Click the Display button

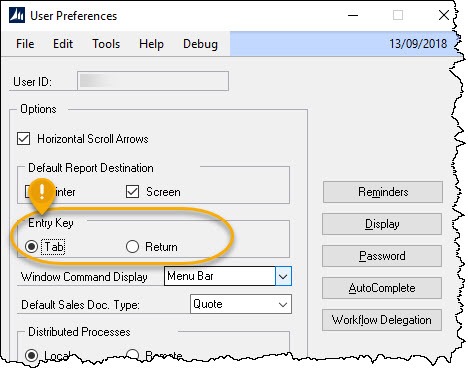(382, 224)
